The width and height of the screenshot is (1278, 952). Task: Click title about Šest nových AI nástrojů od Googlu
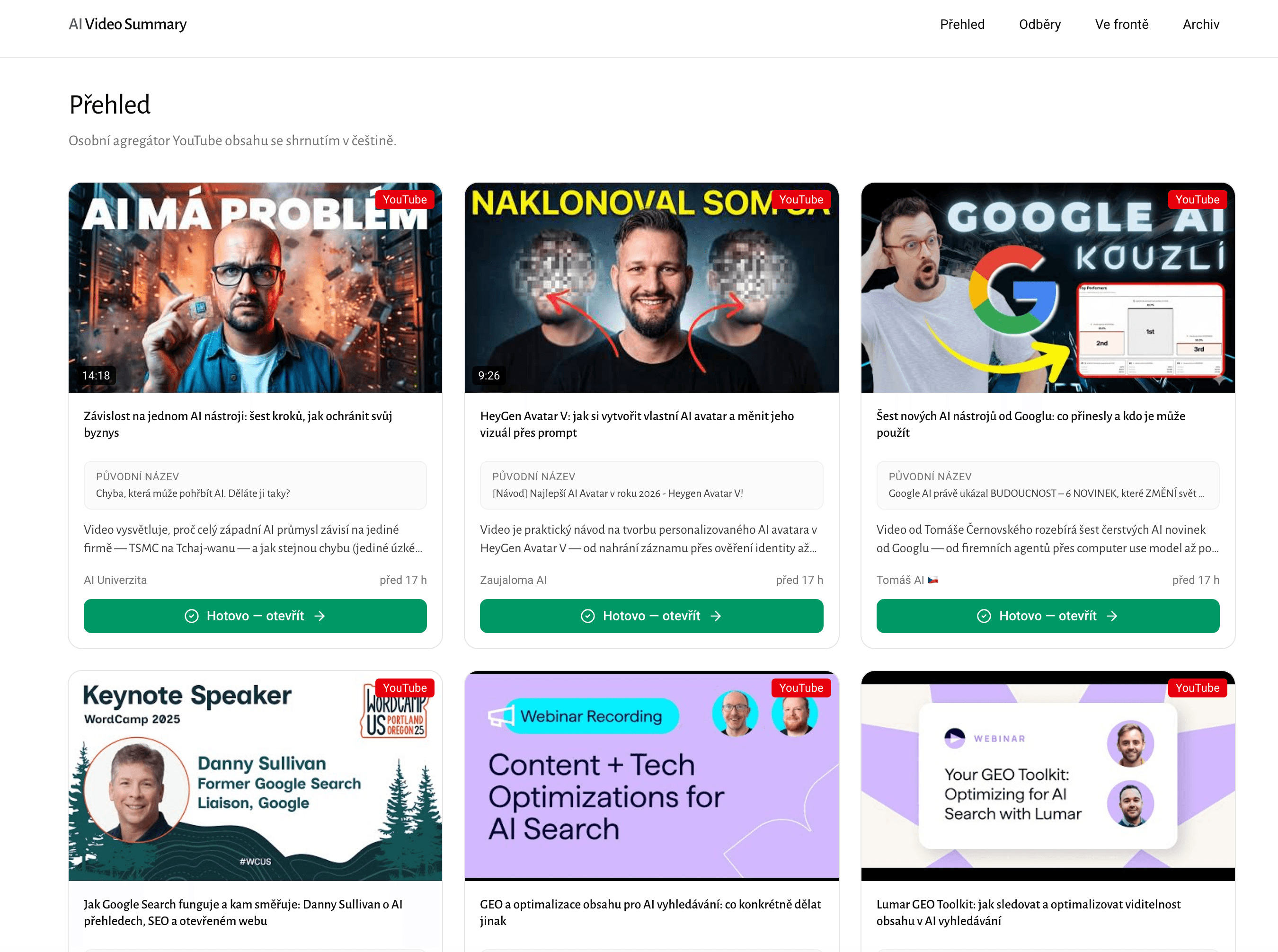tap(1031, 424)
